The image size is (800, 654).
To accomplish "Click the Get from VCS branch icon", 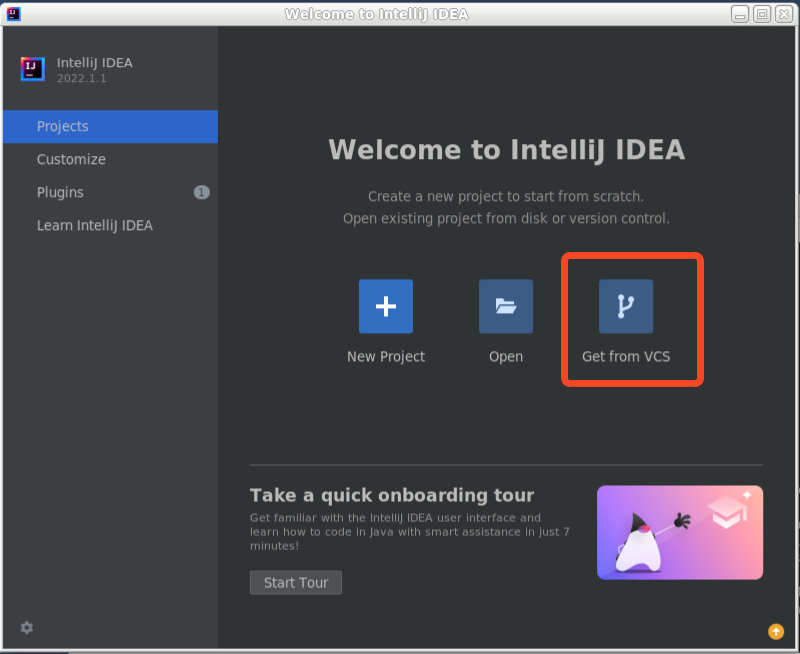I will [626, 306].
